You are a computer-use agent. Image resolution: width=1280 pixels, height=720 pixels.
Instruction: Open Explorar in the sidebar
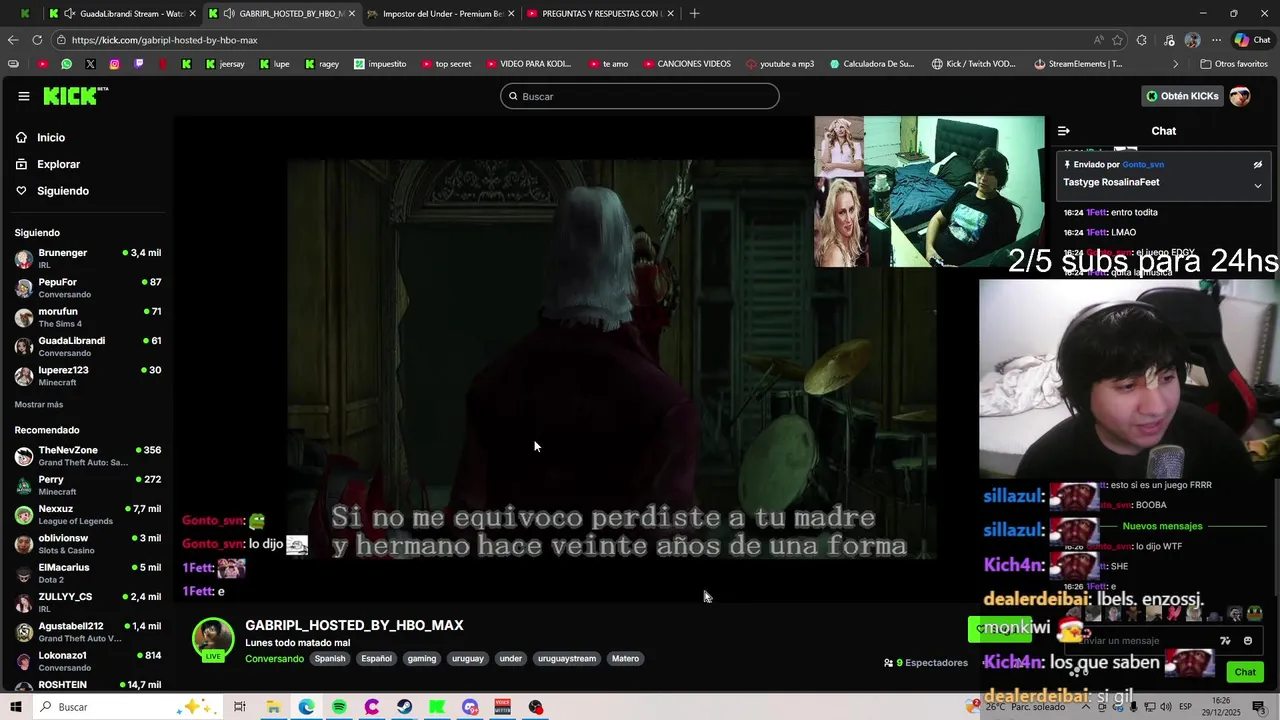coord(58,164)
